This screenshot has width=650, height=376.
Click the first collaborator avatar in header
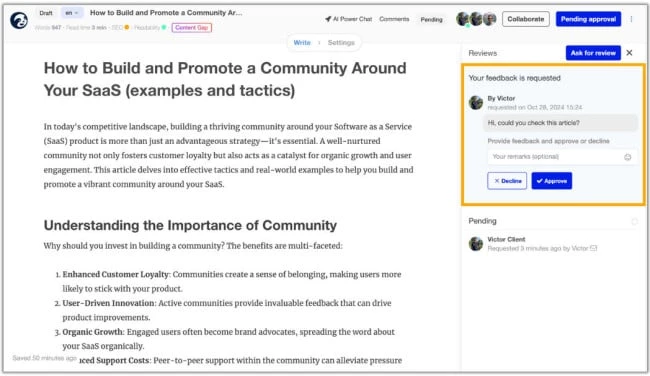(463, 19)
